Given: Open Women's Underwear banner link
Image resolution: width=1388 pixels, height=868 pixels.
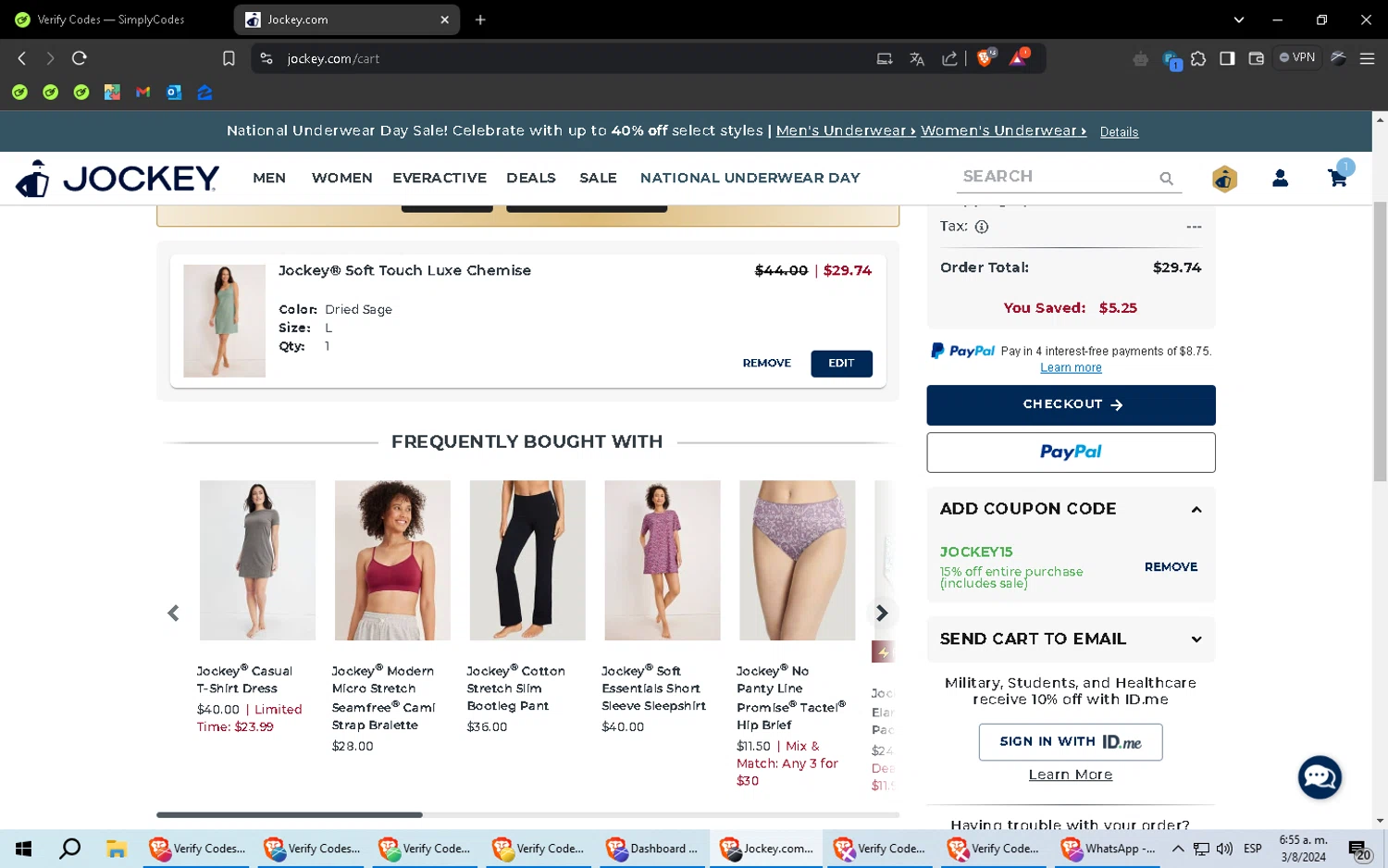Looking at the screenshot, I should click(x=1003, y=131).
